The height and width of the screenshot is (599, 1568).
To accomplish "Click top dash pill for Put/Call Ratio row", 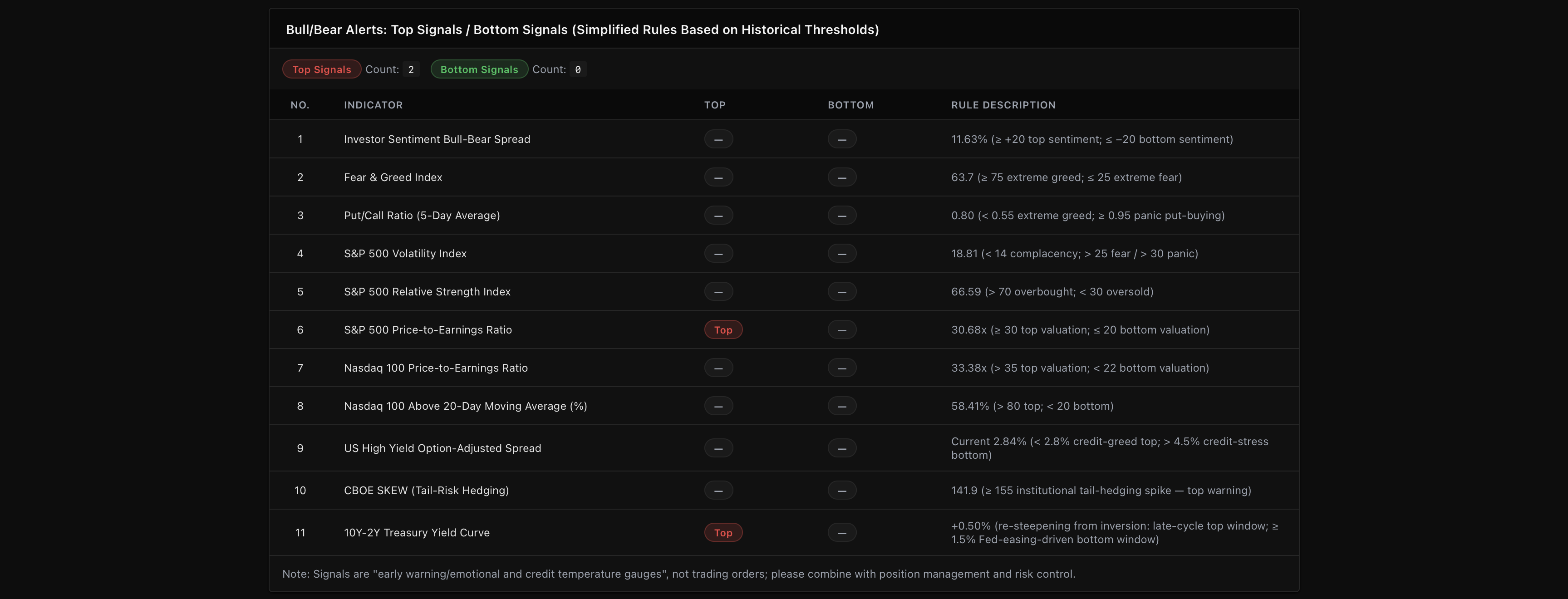I will [x=718, y=216].
